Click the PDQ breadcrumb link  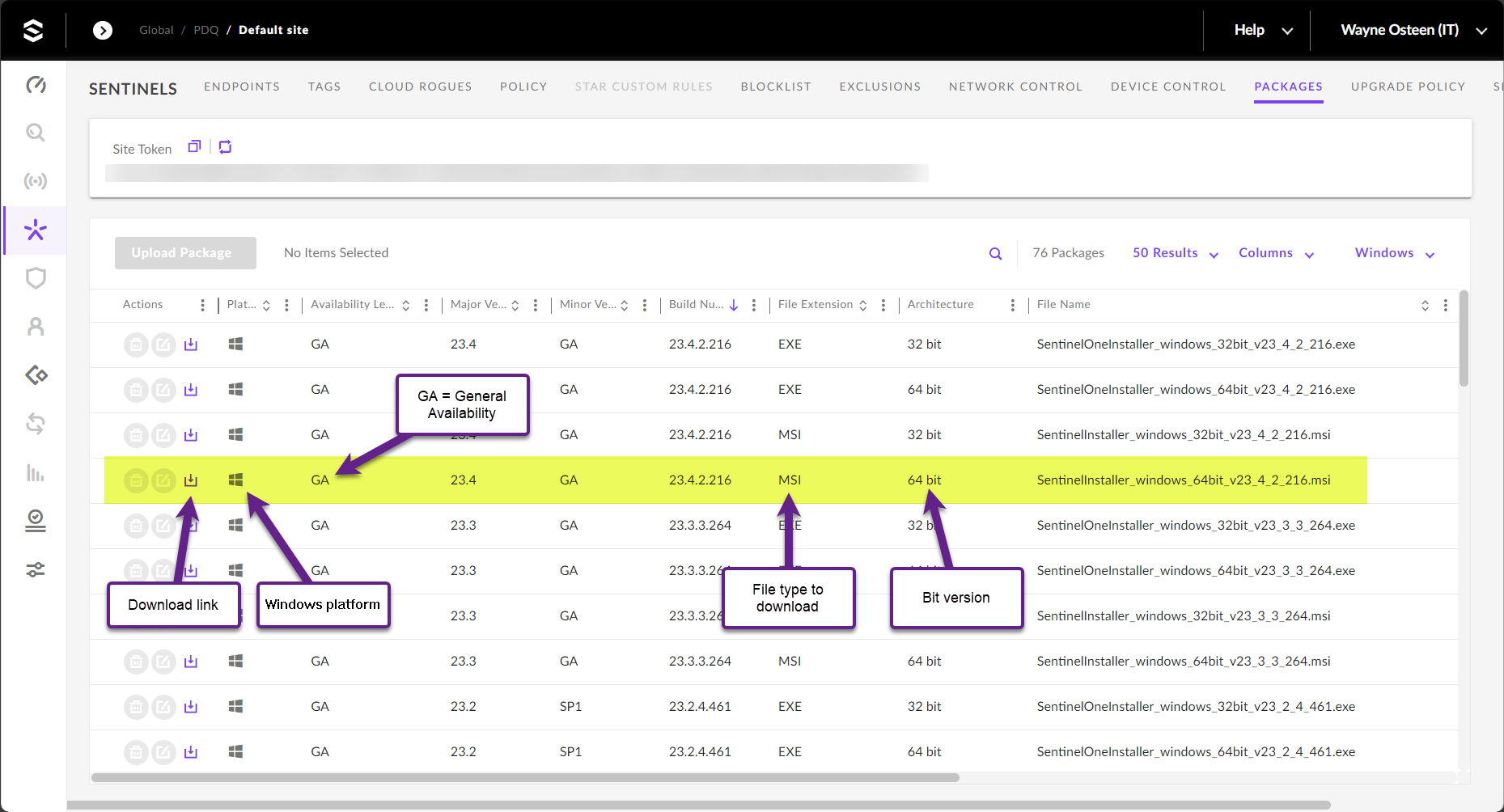click(x=205, y=30)
